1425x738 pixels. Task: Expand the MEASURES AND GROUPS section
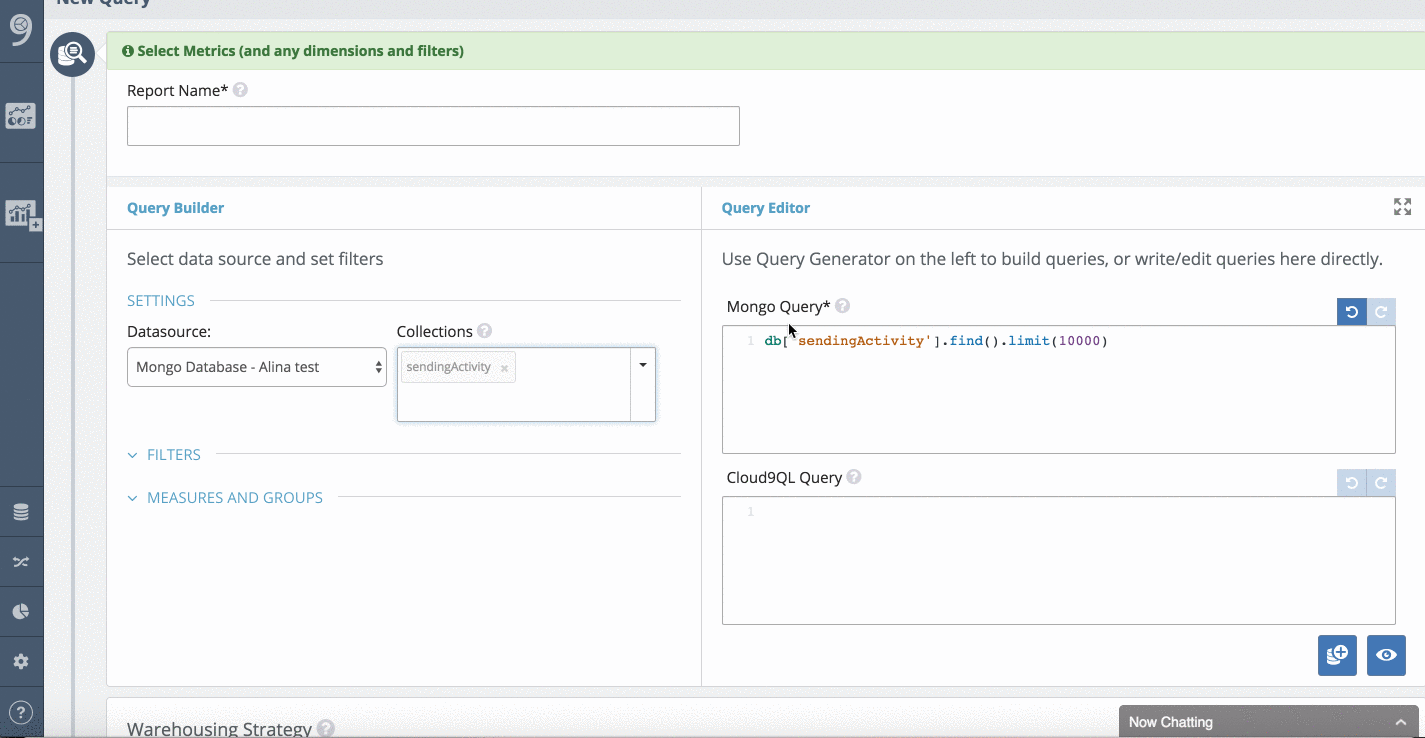point(224,497)
